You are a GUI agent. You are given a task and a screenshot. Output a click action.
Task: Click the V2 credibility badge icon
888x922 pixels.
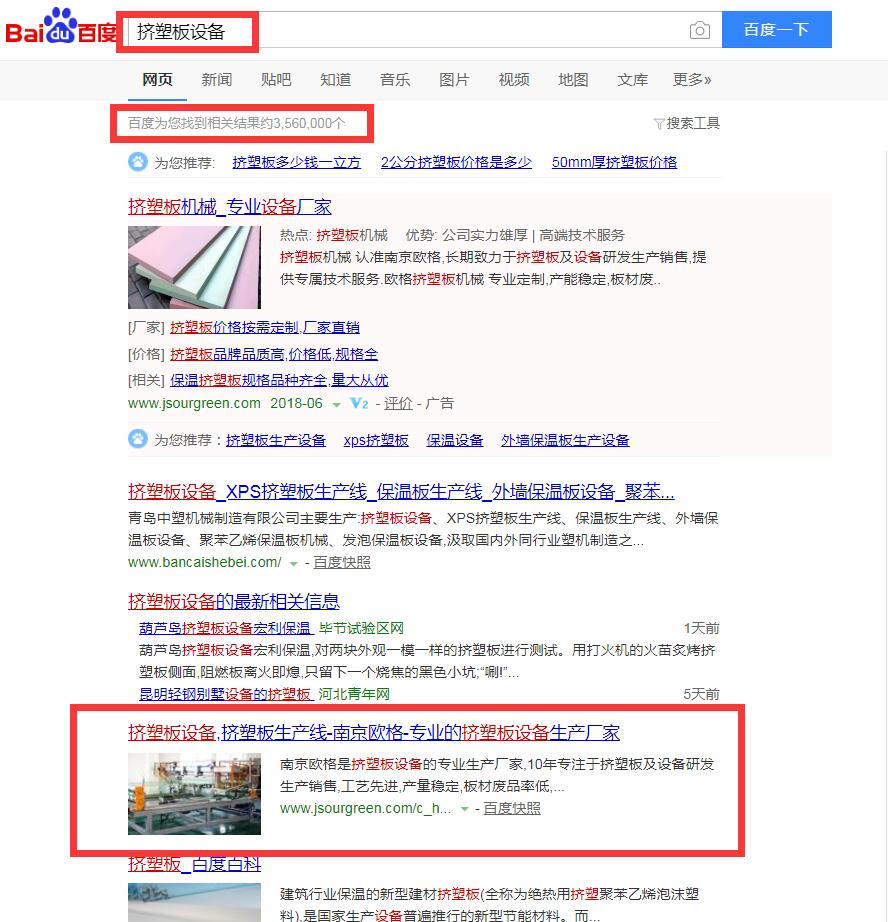click(360, 404)
